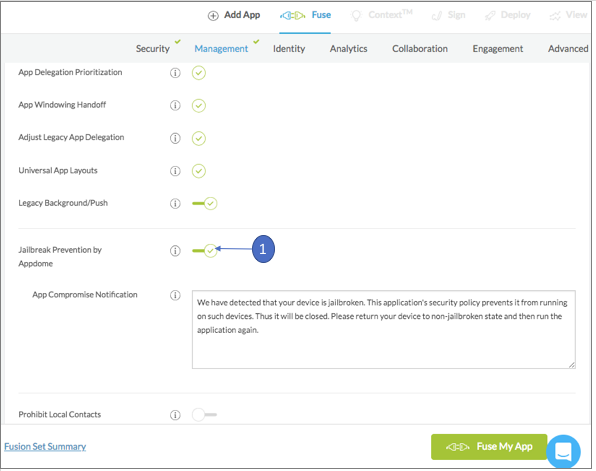Open info for Prohibit Local Contacts
Viewport: 596px width, 471px height.
tap(175, 415)
